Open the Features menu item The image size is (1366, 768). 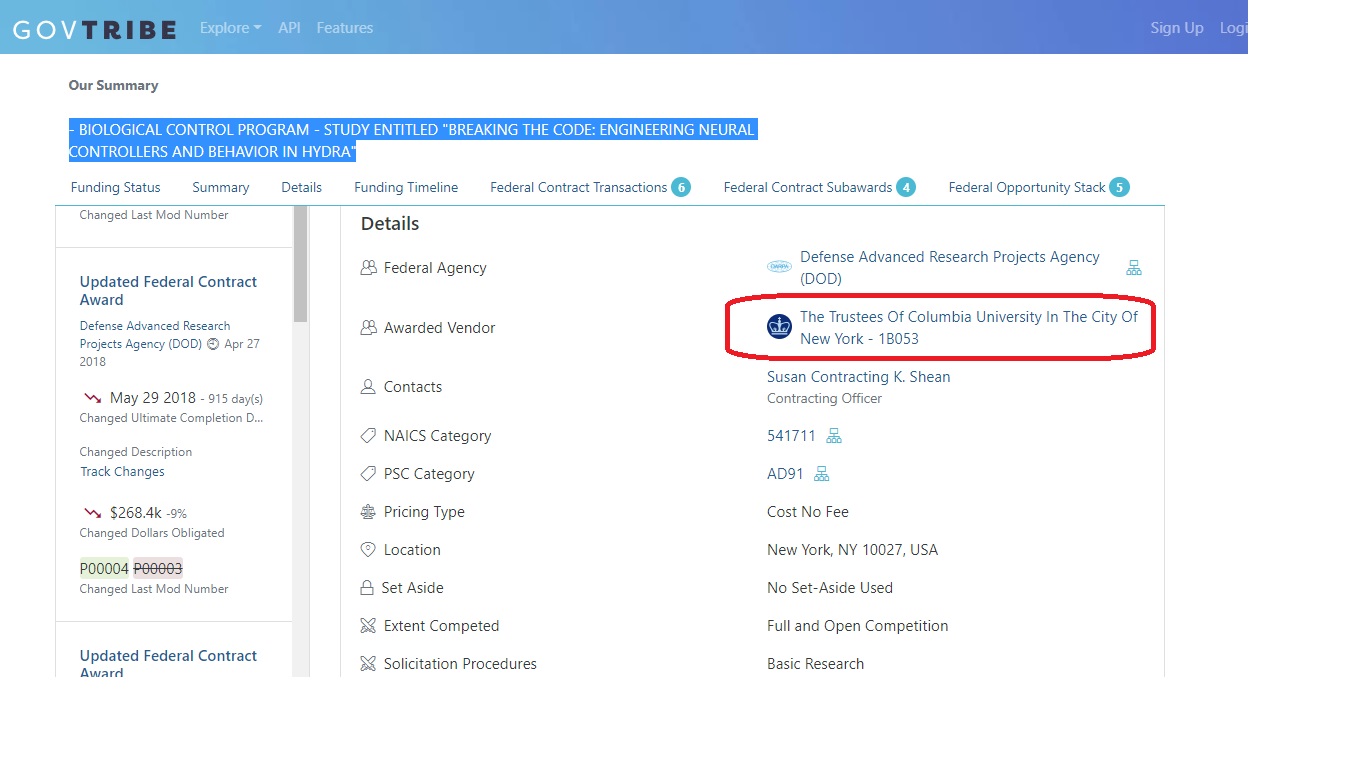pyautogui.click(x=345, y=28)
